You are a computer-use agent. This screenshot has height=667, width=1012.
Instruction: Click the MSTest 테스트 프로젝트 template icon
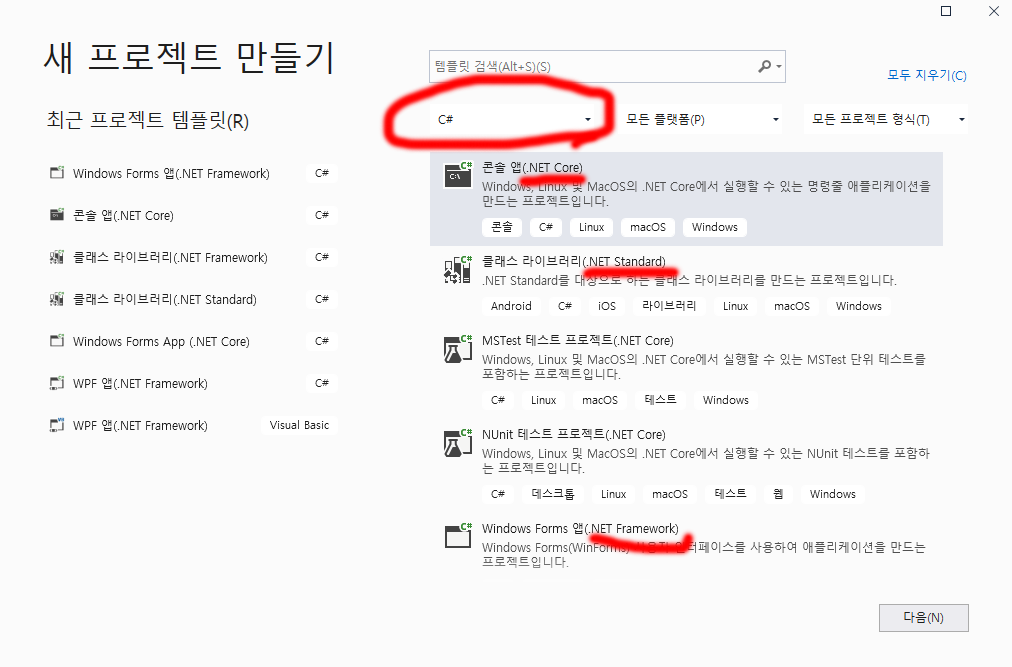point(458,349)
